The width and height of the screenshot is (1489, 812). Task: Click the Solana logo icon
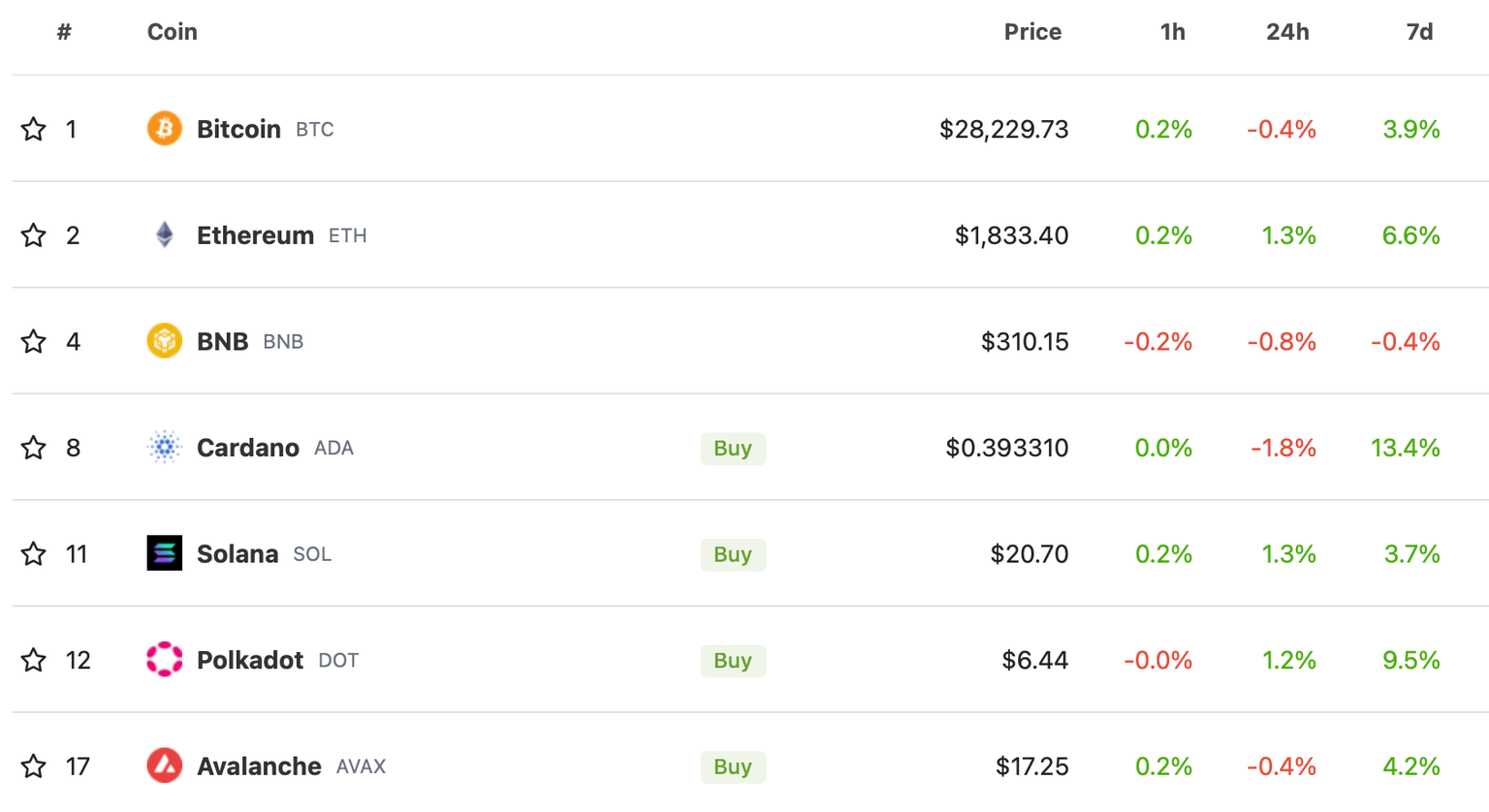[164, 553]
